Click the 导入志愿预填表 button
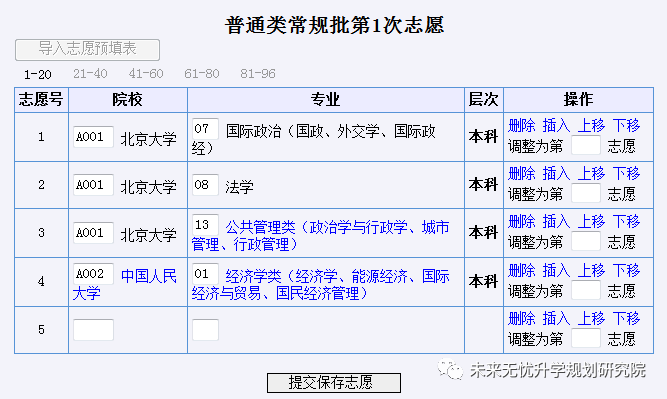 point(87,50)
